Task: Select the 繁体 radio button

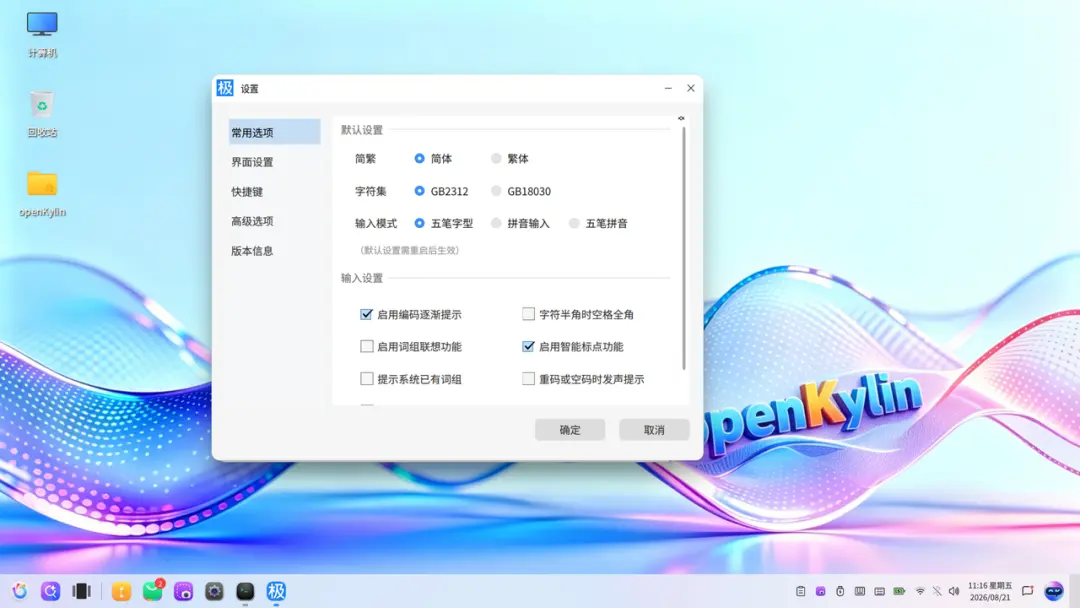Action: click(x=496, y=158)
